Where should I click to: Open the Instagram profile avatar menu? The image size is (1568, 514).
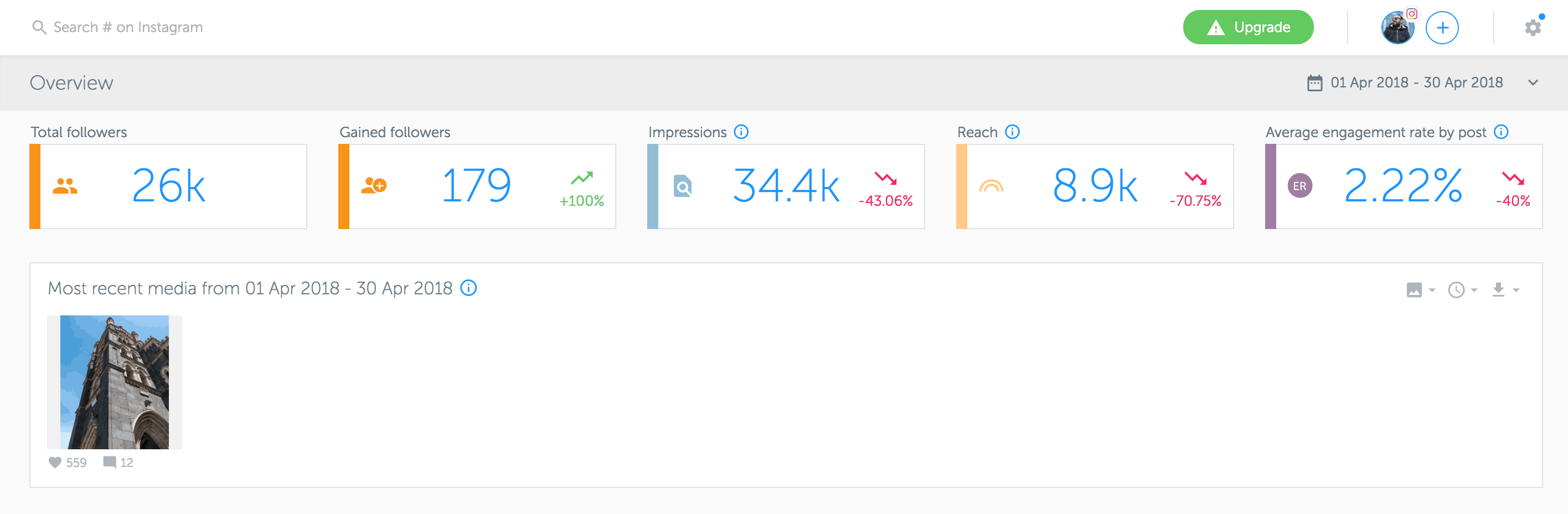pos(1397,27)
